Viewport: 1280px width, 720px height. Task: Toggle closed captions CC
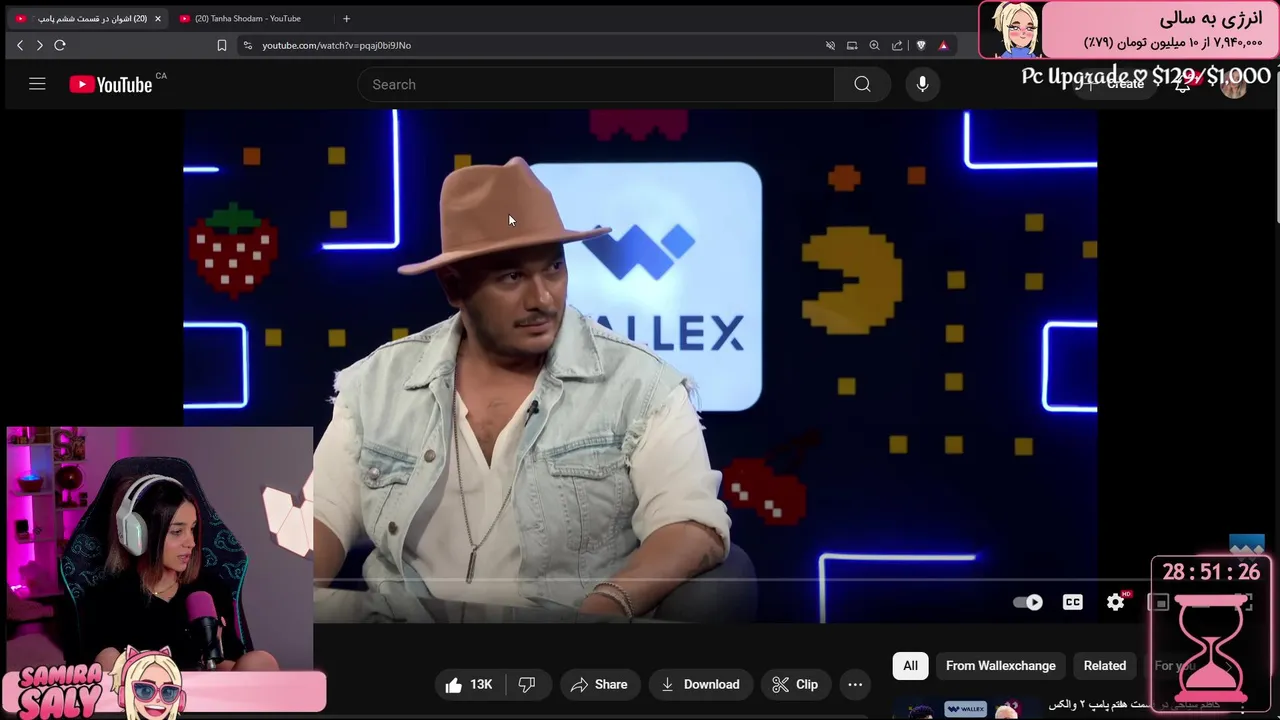1072,602
